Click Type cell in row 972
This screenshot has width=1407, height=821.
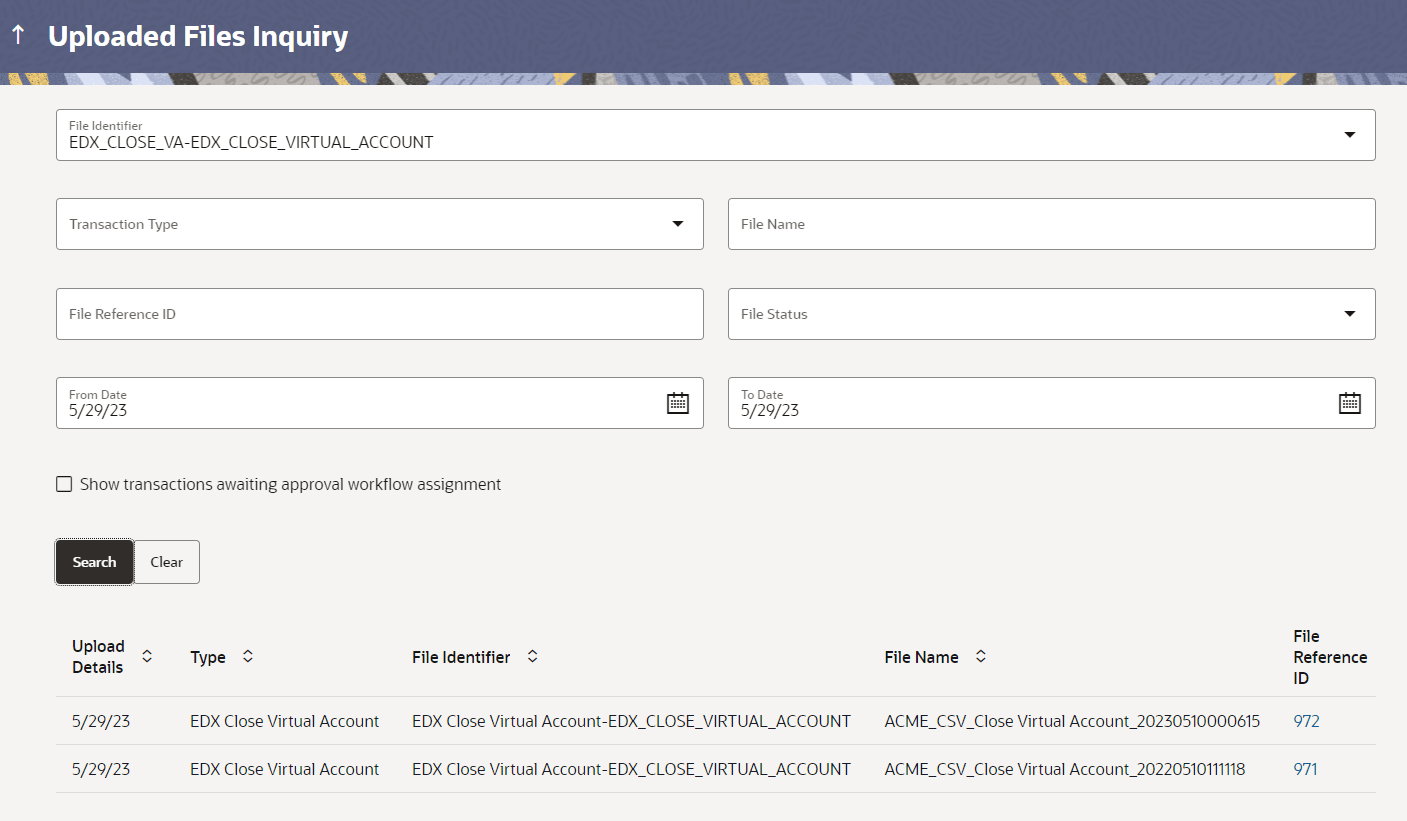click(x=285, y=721)
